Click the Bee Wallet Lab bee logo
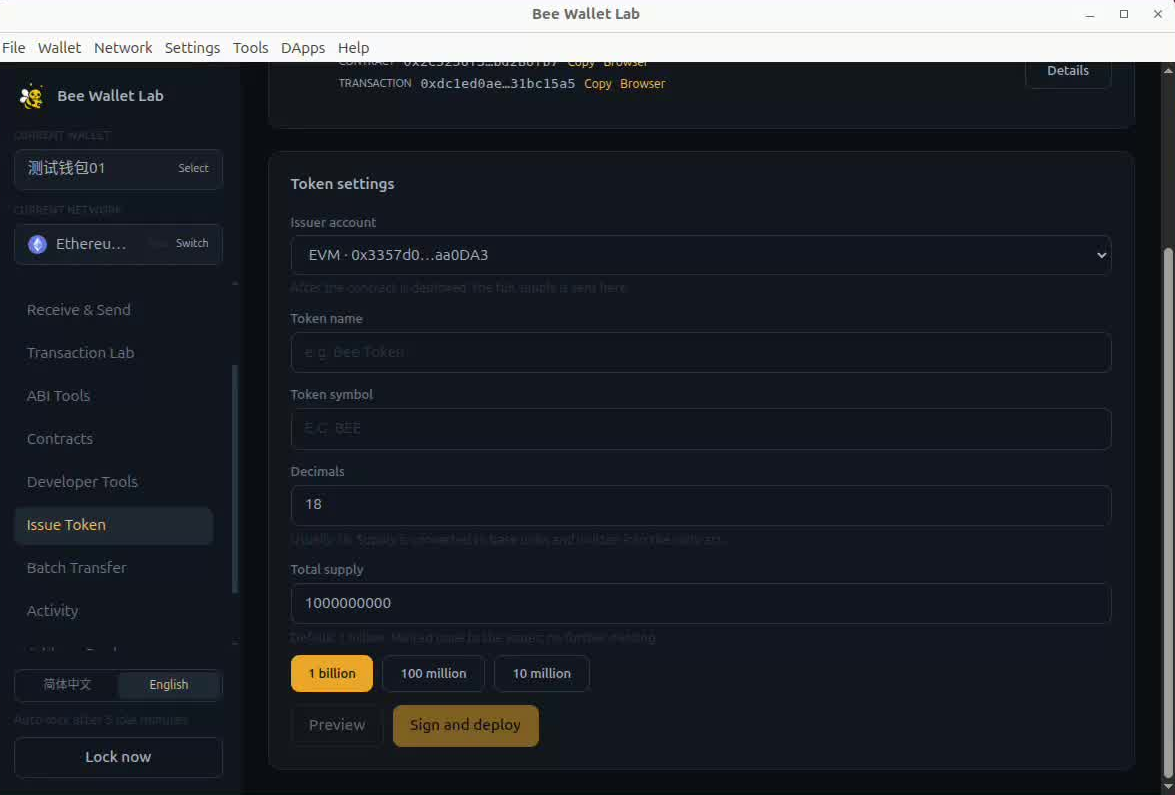This screenshot has height=795, width=1175. coord(31,96)
